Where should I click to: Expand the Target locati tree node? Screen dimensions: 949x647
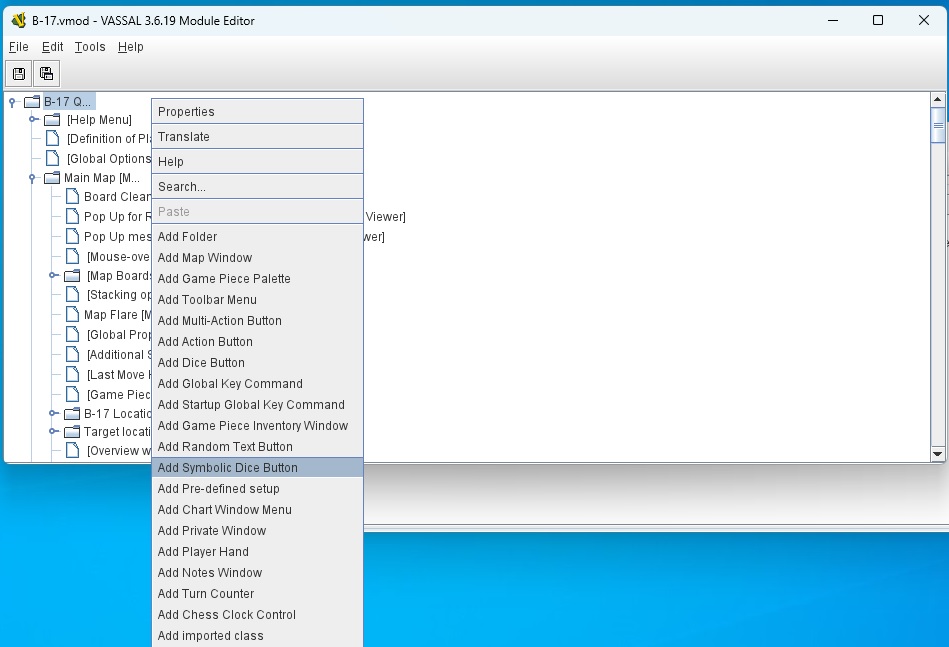coord(53,432)
